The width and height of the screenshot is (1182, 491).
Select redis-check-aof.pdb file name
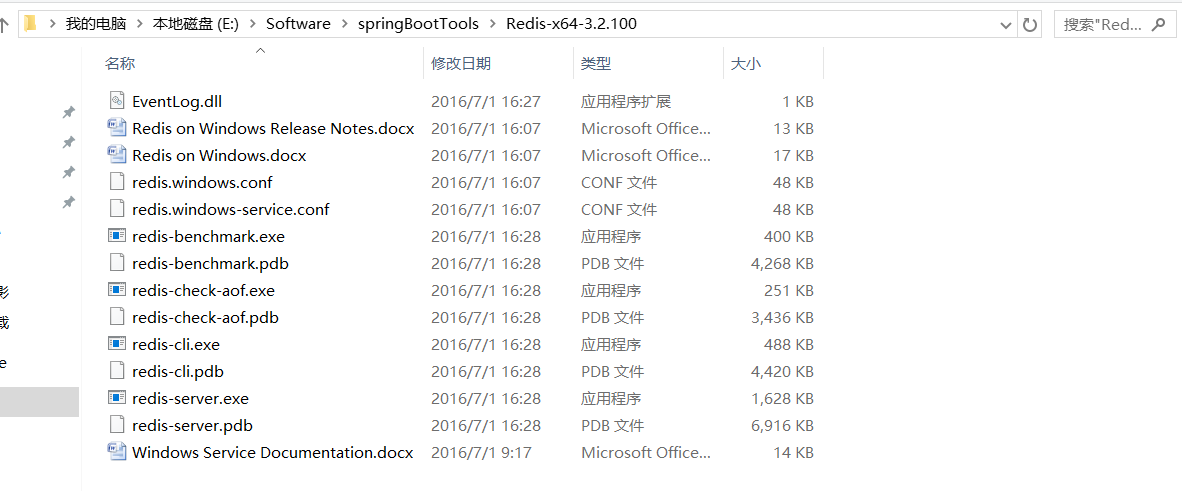[x=205, y=318]
